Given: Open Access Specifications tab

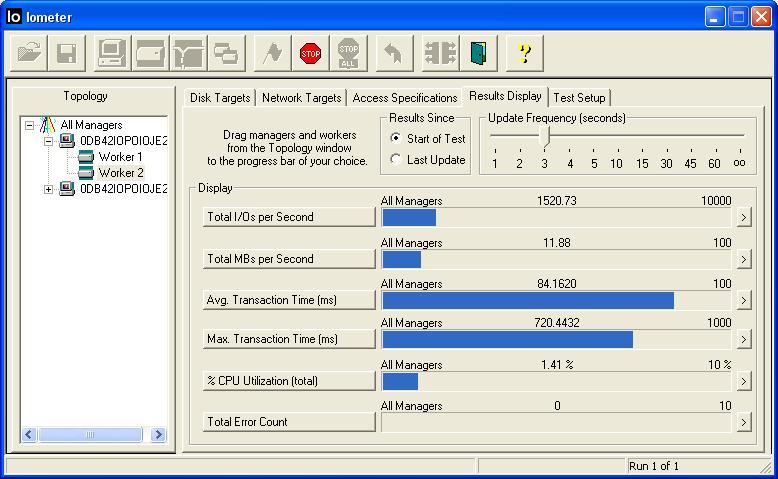Looking at the screenshot, I should coord(405,98).
